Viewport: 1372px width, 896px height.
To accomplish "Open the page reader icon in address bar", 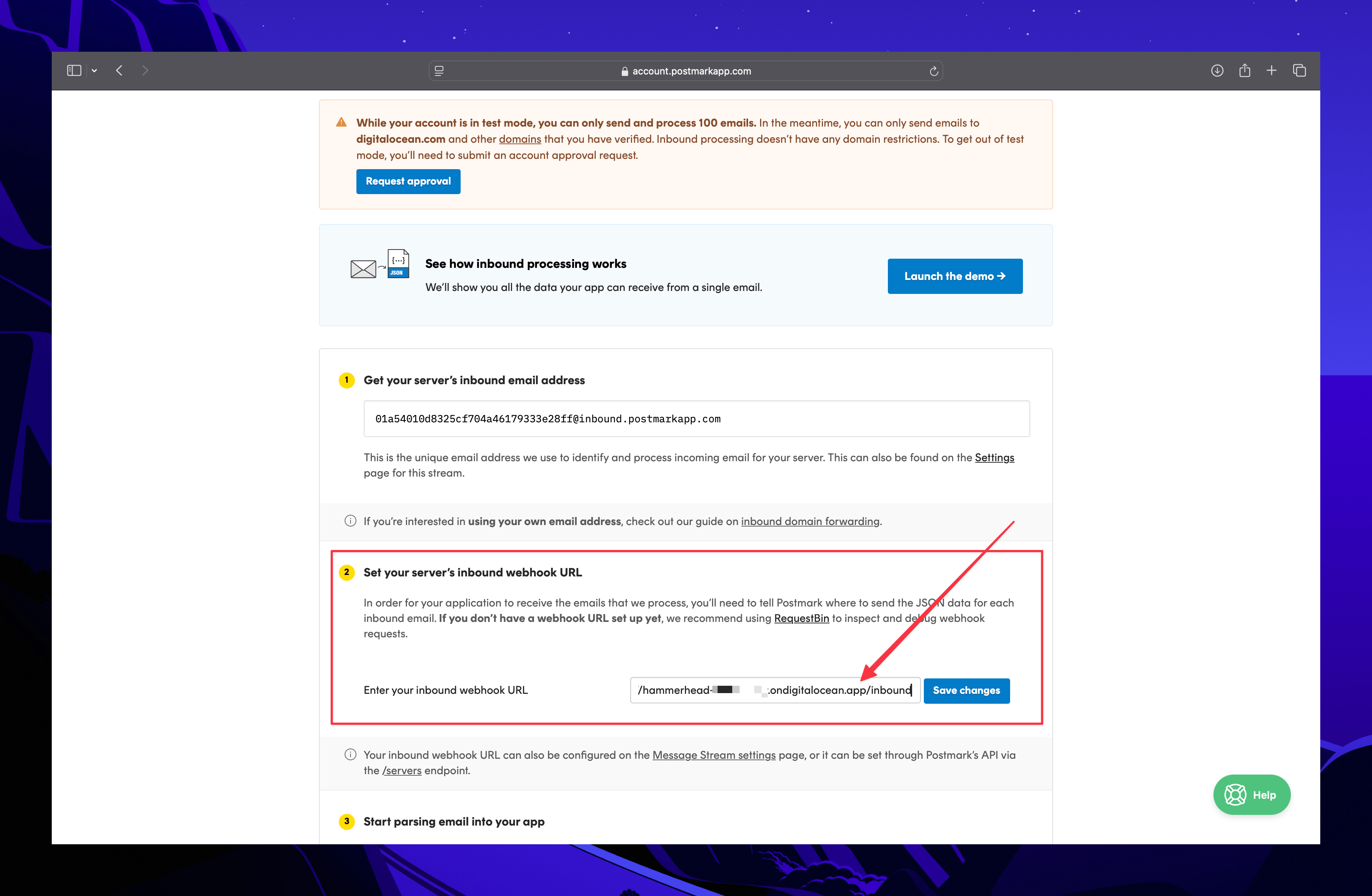I will 439,71.
